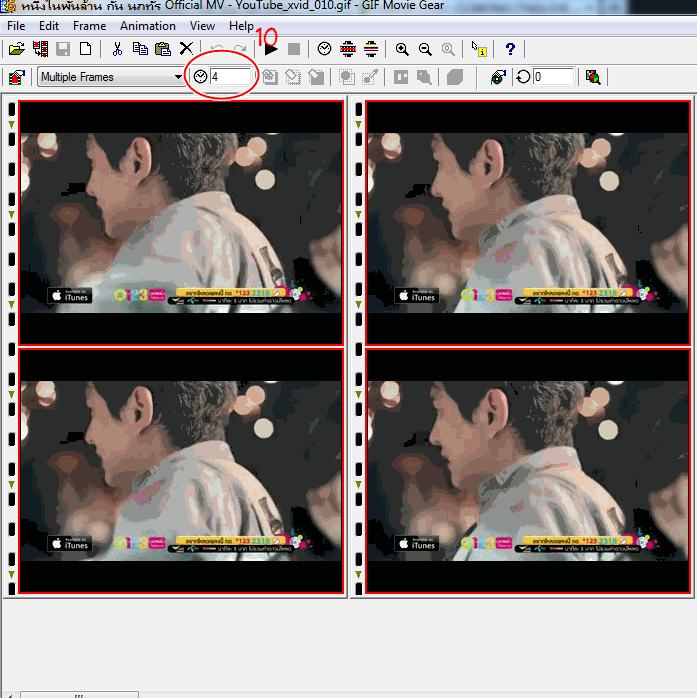Select the top-left frame thumbnail
697x698 pixels.
tap(181, 223)
